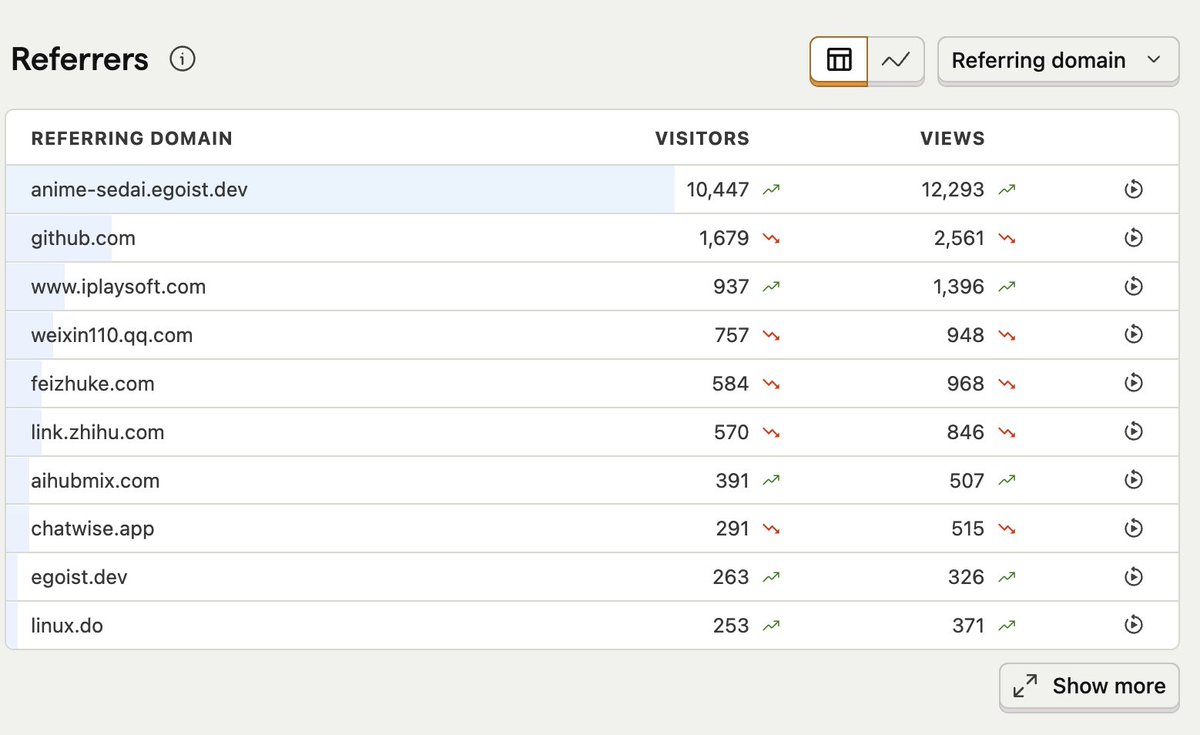Play session replays for www.iplaysoft.com
The width and height of the screenshot is (1200, 735).
coord(1133,287)
